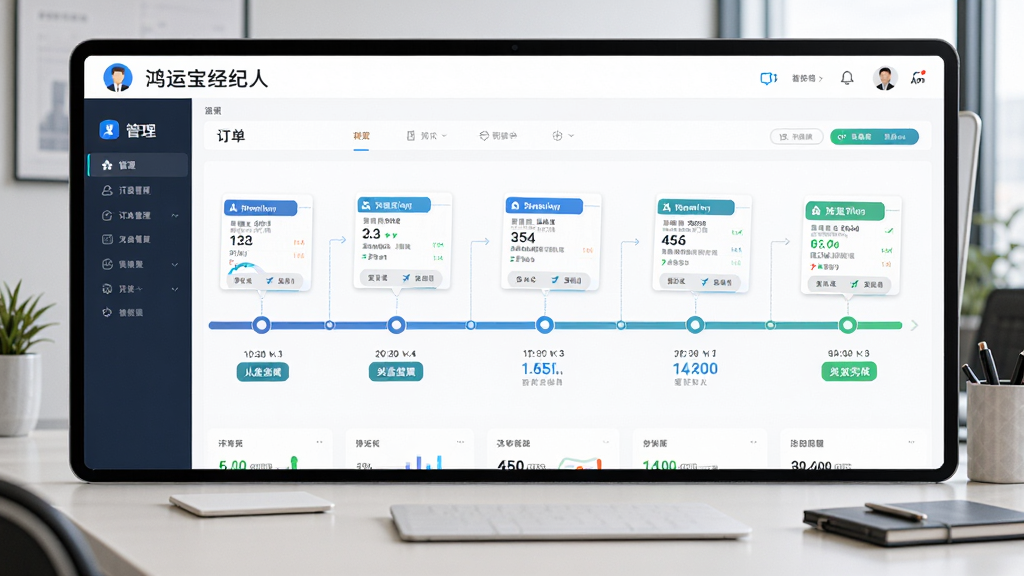Click the 鸿运宝经纪人 title
Screen dimensions: 1024x576
coord(206,78)
